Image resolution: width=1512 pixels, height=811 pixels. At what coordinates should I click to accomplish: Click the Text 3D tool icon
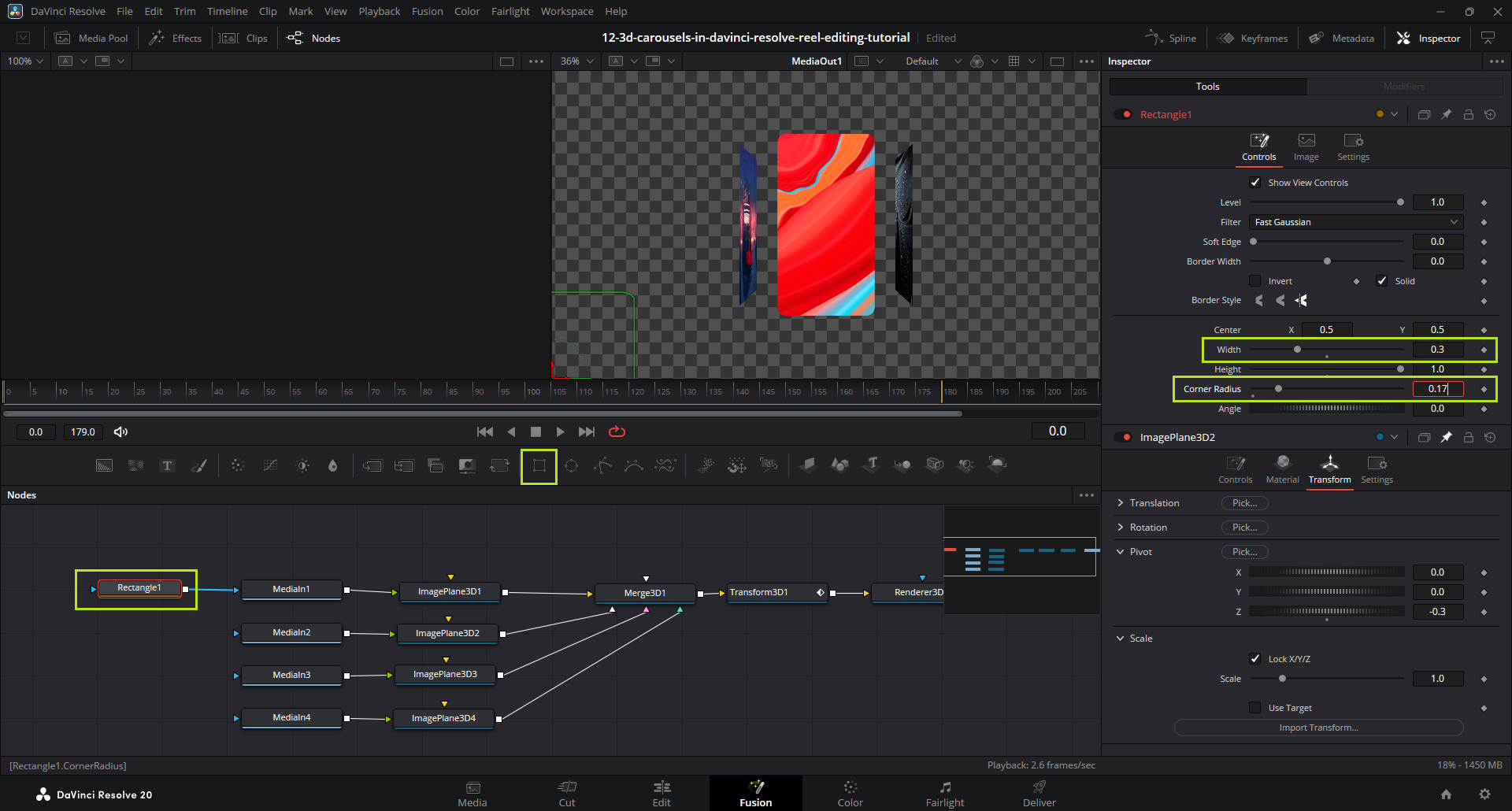871,465
